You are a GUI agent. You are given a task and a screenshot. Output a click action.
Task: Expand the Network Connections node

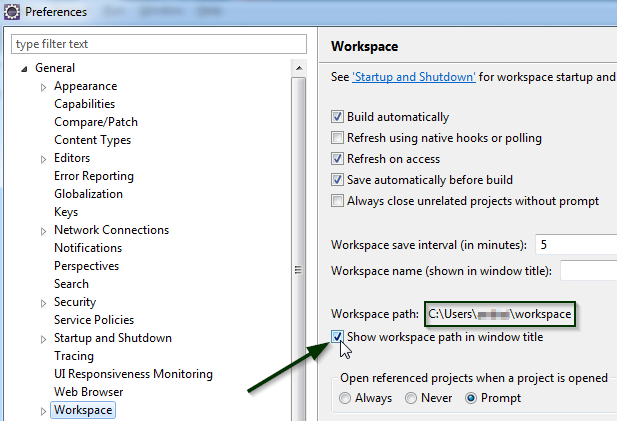(43, 231)
